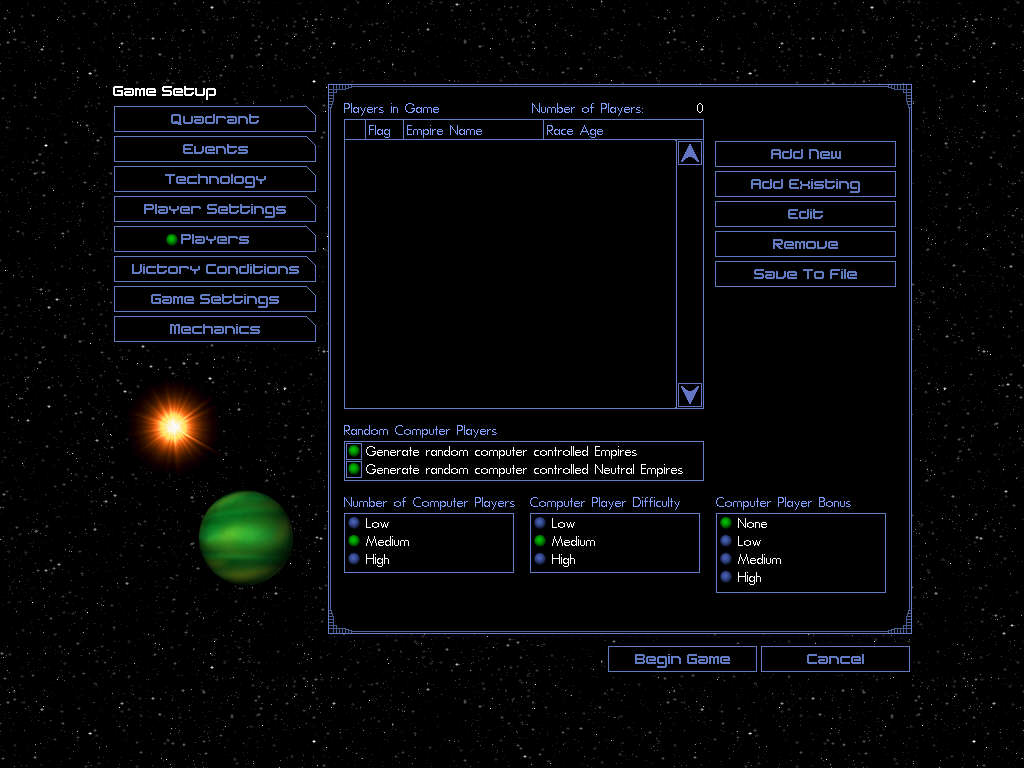Open Victory Conditions section
The image size is (1024, 768).
point(214,269)
